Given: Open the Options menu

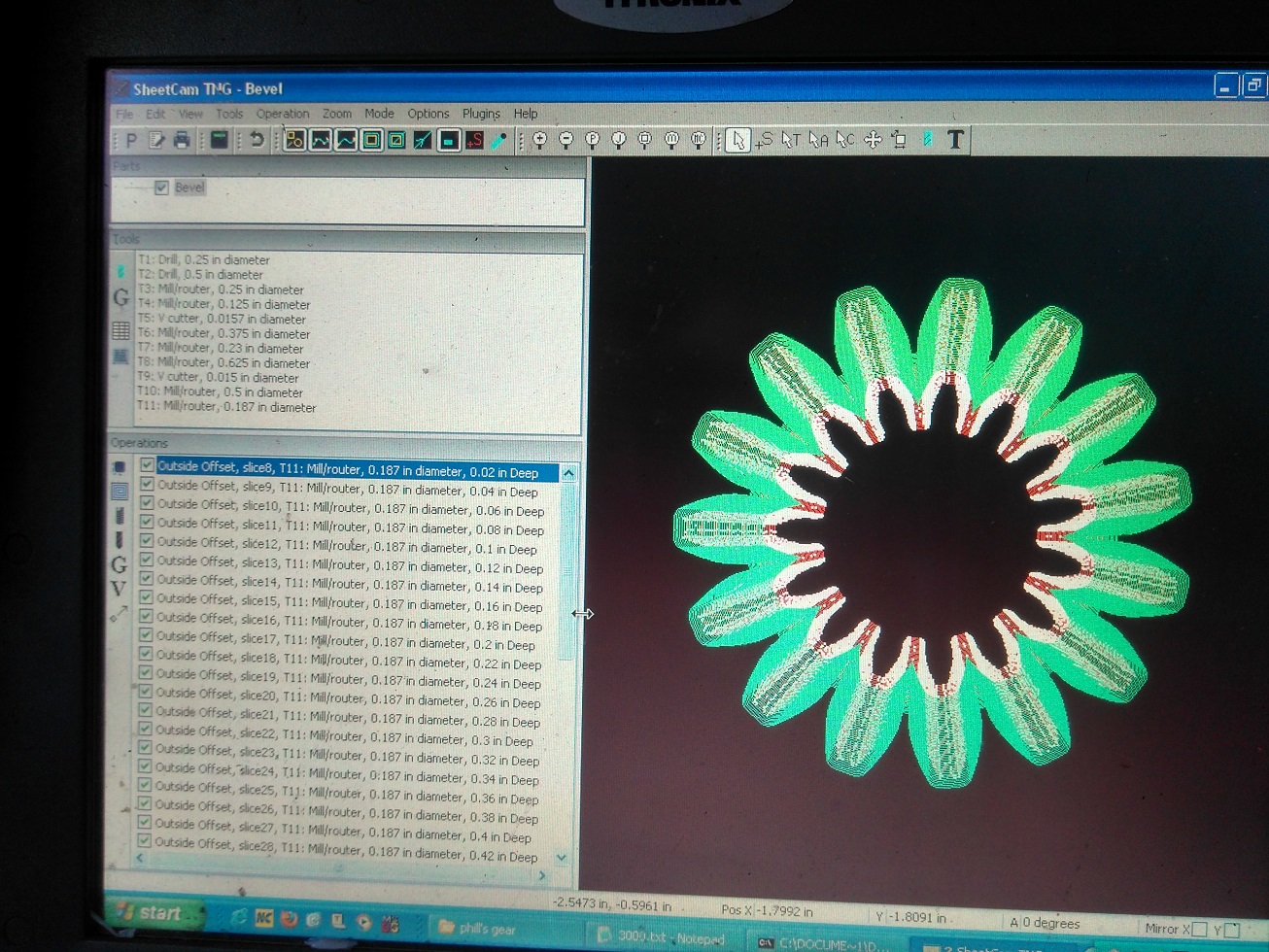Looking at the screenshot, I should pos(428,114).
